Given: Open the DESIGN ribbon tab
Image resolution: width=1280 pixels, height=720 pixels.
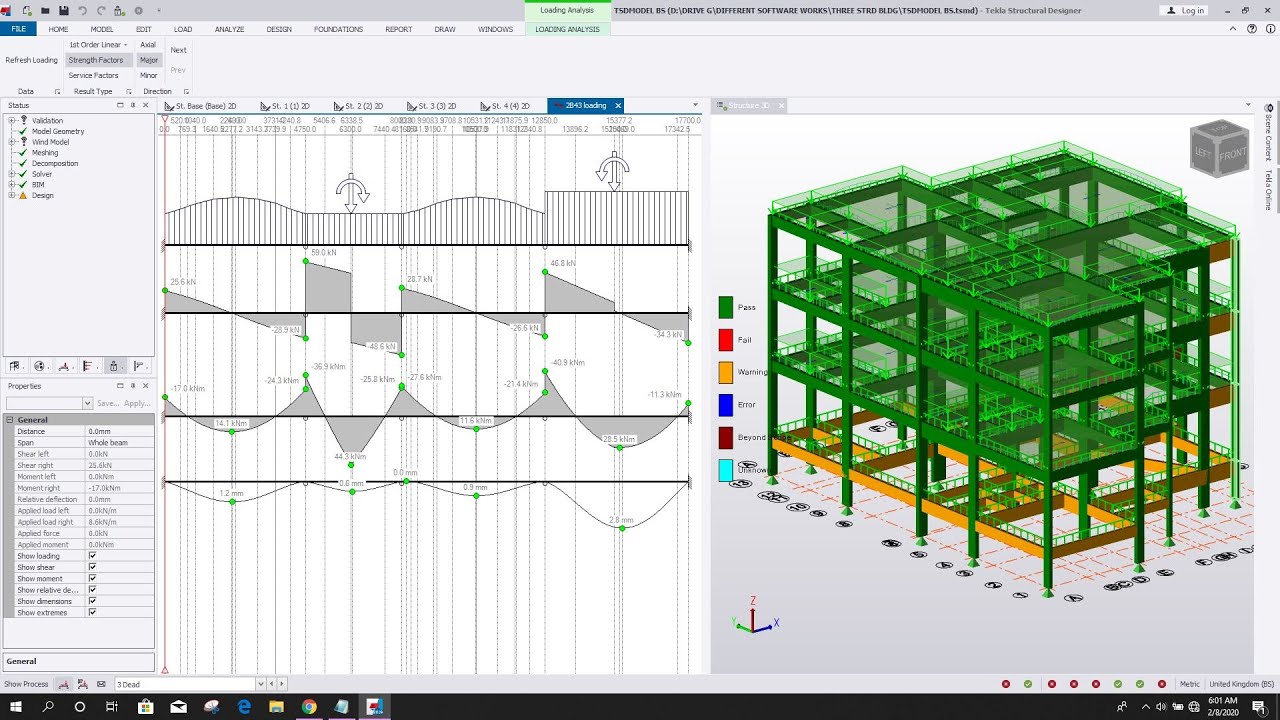Looking at the screenshot, I should [x=279, y=29].
